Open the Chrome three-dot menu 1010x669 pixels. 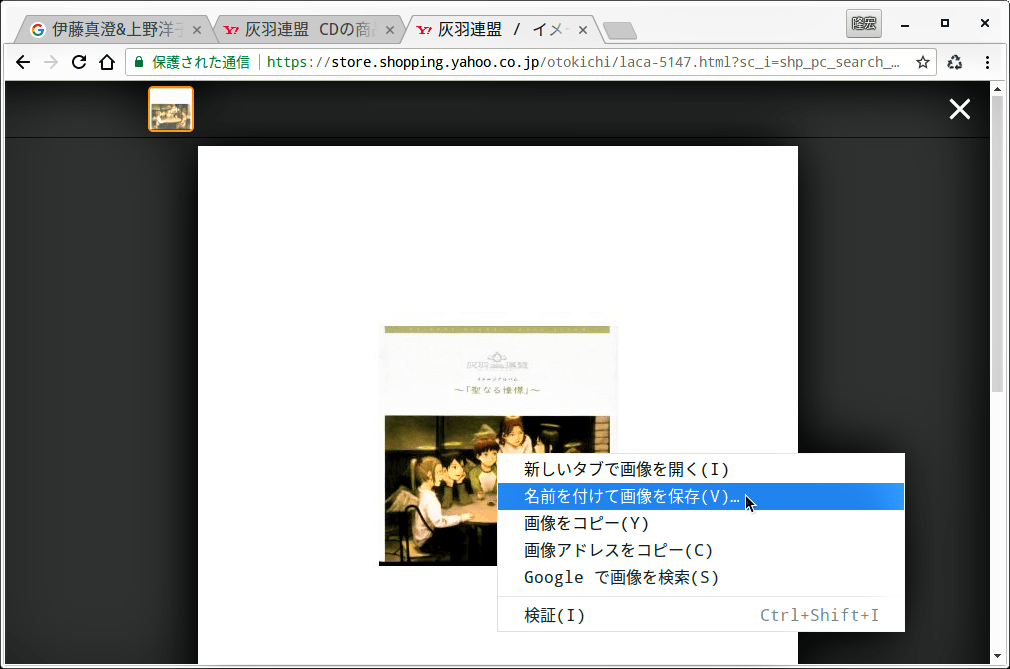click(987, 62)
